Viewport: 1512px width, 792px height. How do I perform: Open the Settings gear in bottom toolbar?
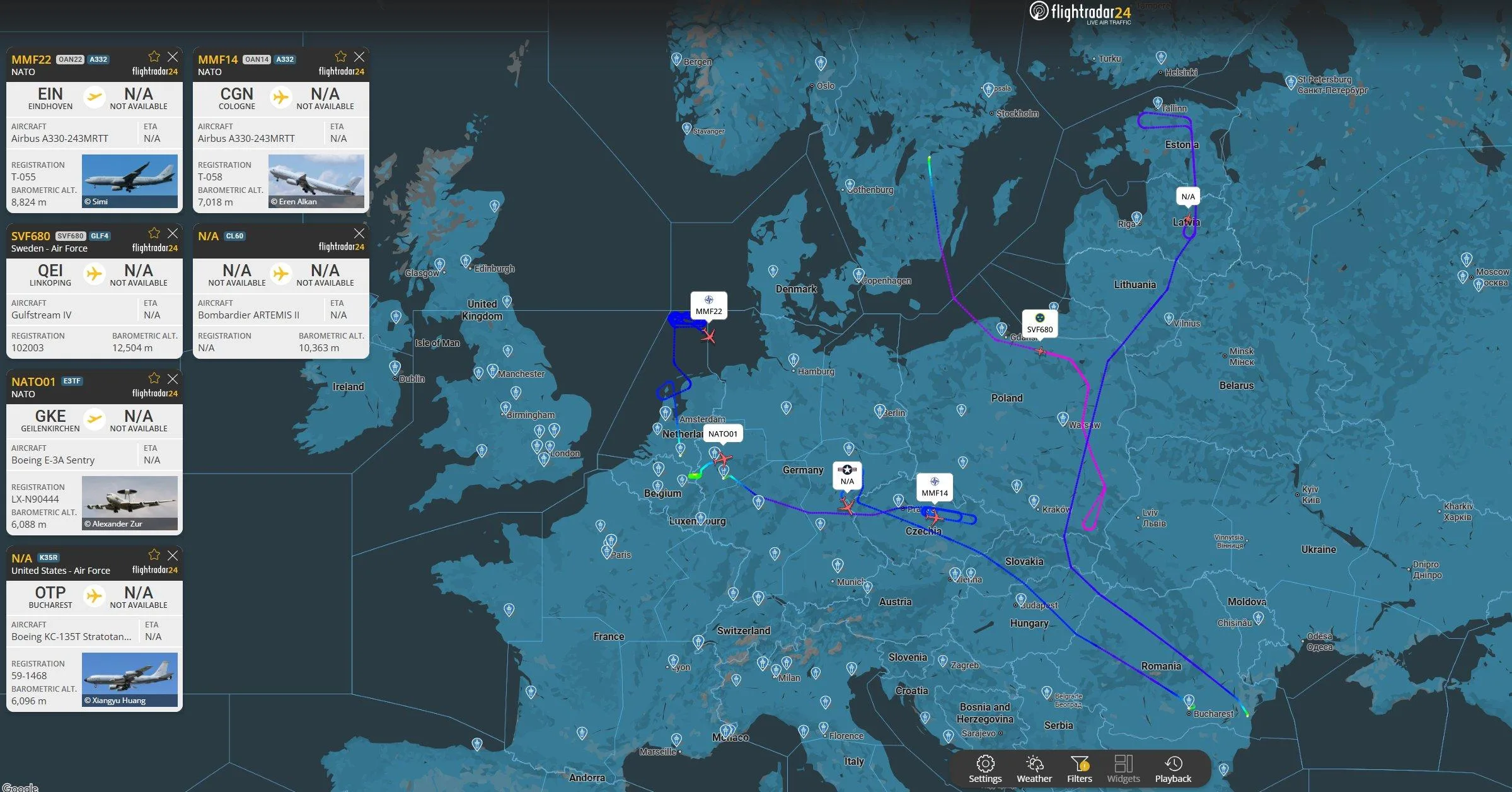[x=985, y=769]
